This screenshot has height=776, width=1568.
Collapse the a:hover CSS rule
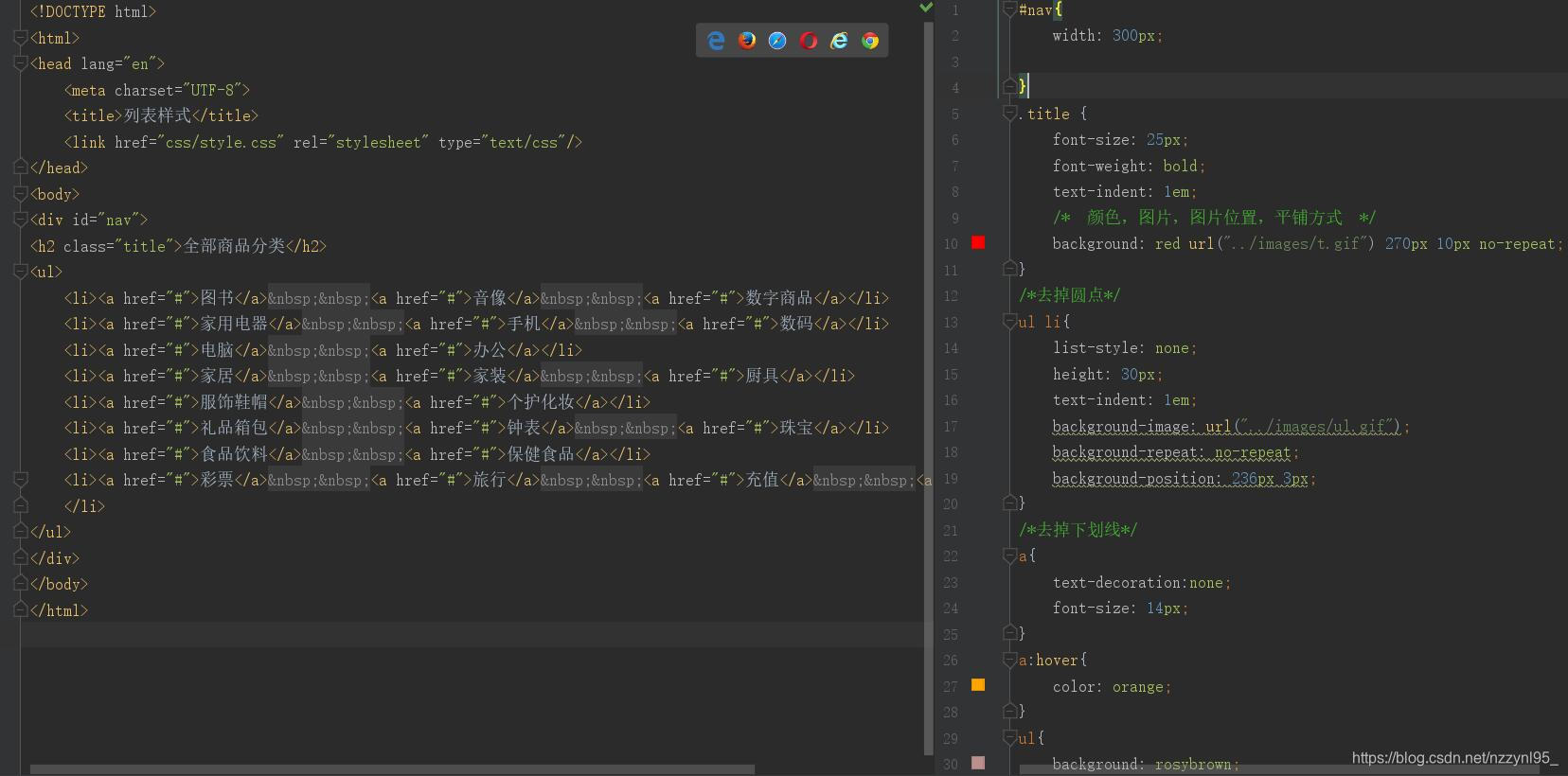[1009, 660]
